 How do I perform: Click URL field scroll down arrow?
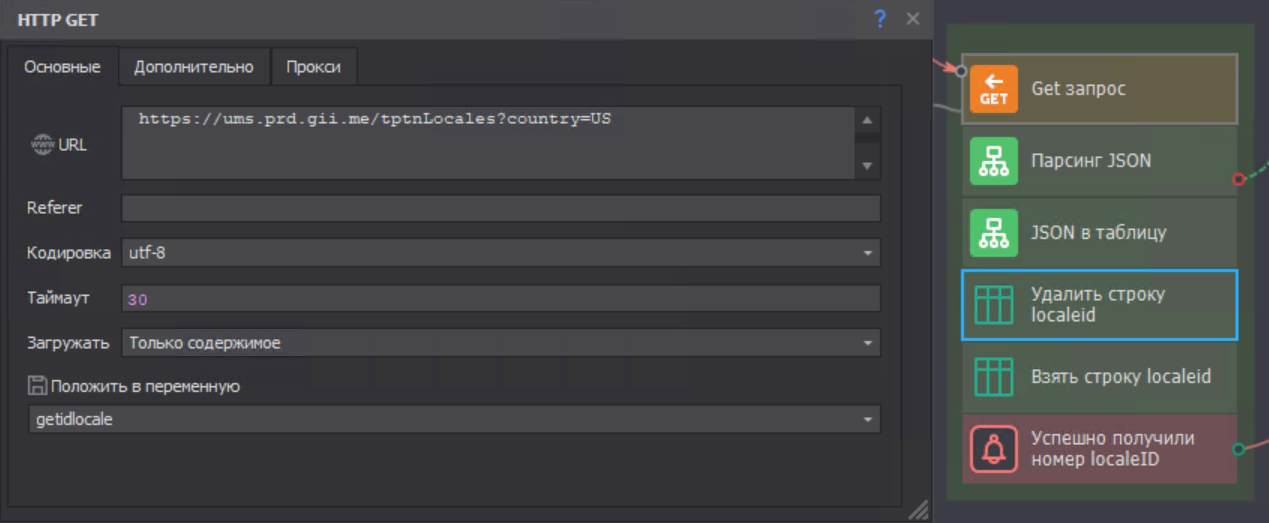(x=867, y=166)
